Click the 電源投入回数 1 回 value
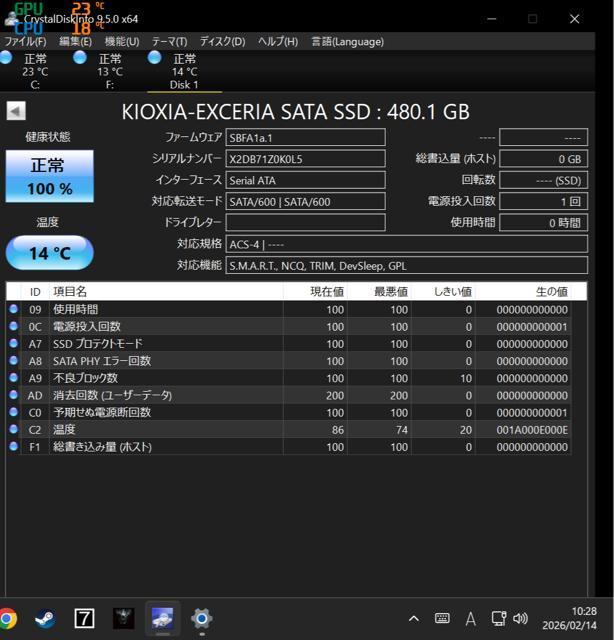The image size is (614, 640). point(543,201)
